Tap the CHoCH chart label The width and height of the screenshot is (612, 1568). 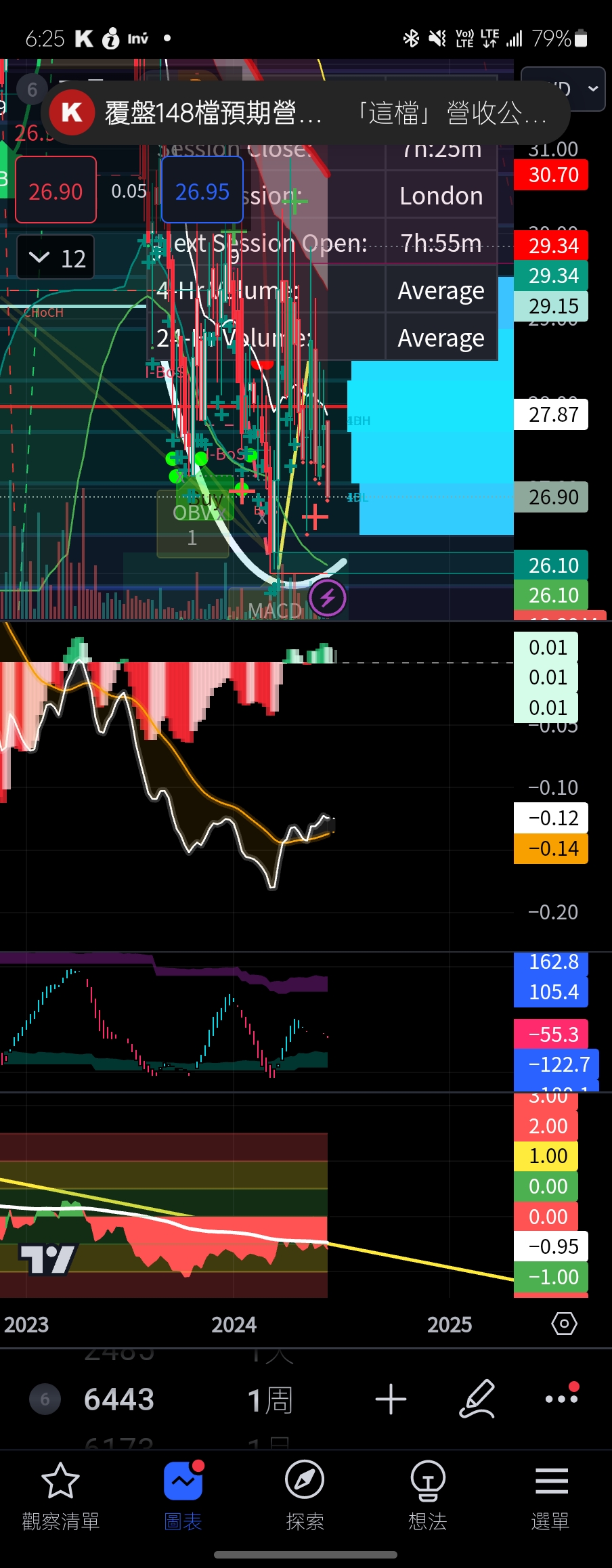click(x=43, y=312)
